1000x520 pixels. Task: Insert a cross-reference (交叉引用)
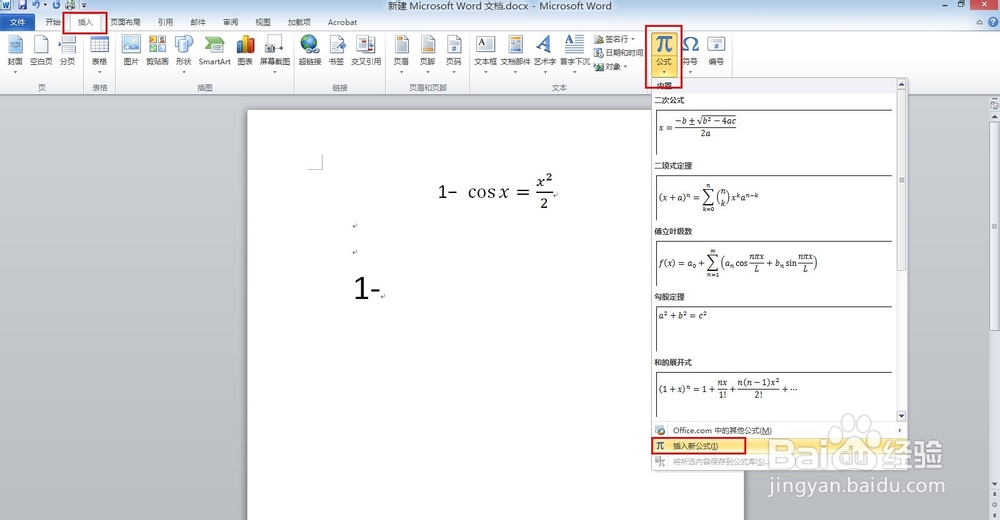(x=366, y=51)
